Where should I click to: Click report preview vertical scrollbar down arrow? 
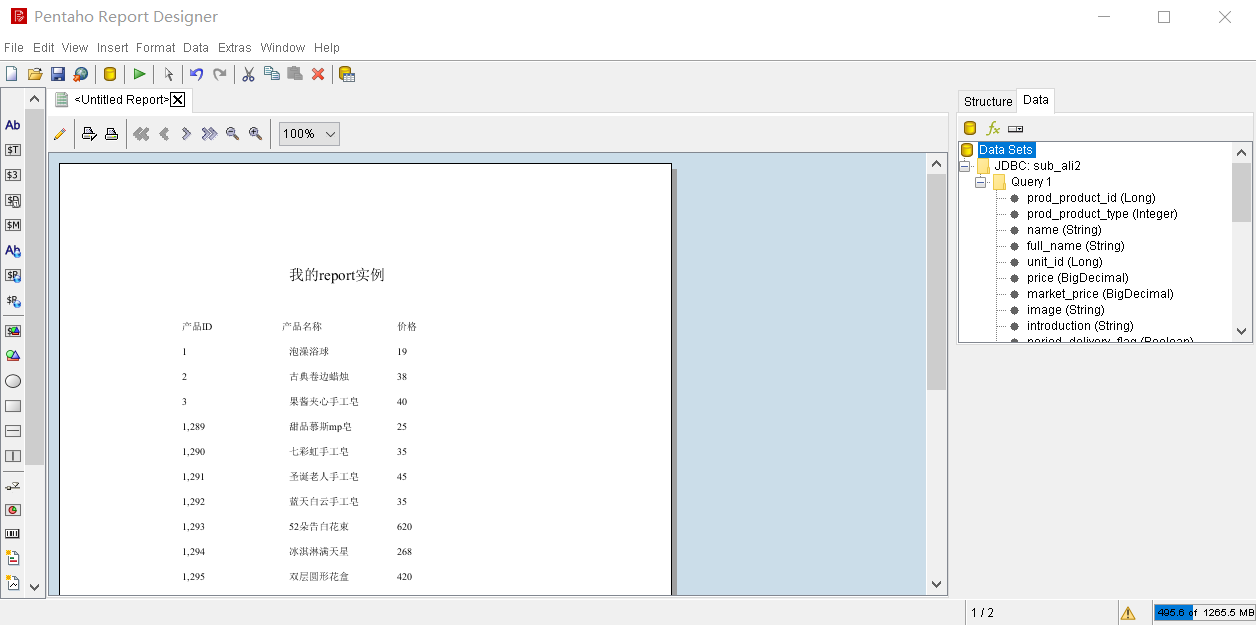pyautogui.click(x=936, y=585)
